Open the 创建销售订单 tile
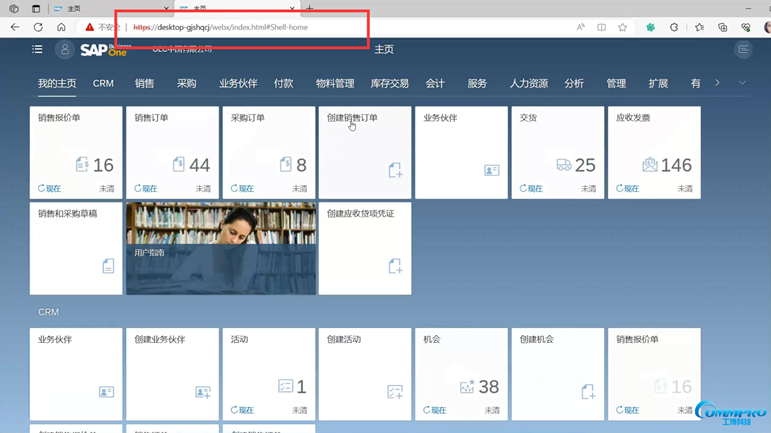This screenshot has width=771, height=433. (364, 152)
